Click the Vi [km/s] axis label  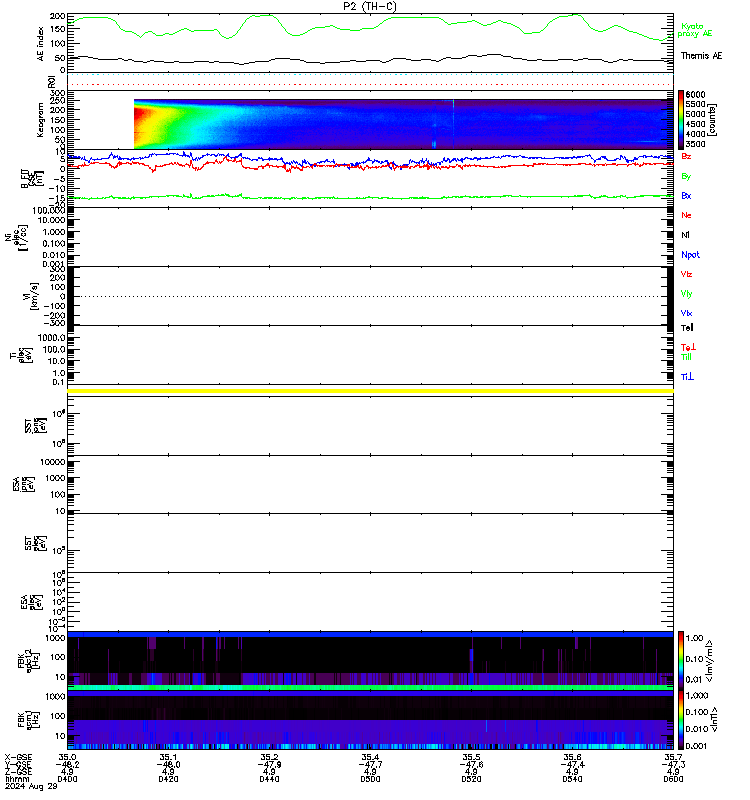point(31,296)
